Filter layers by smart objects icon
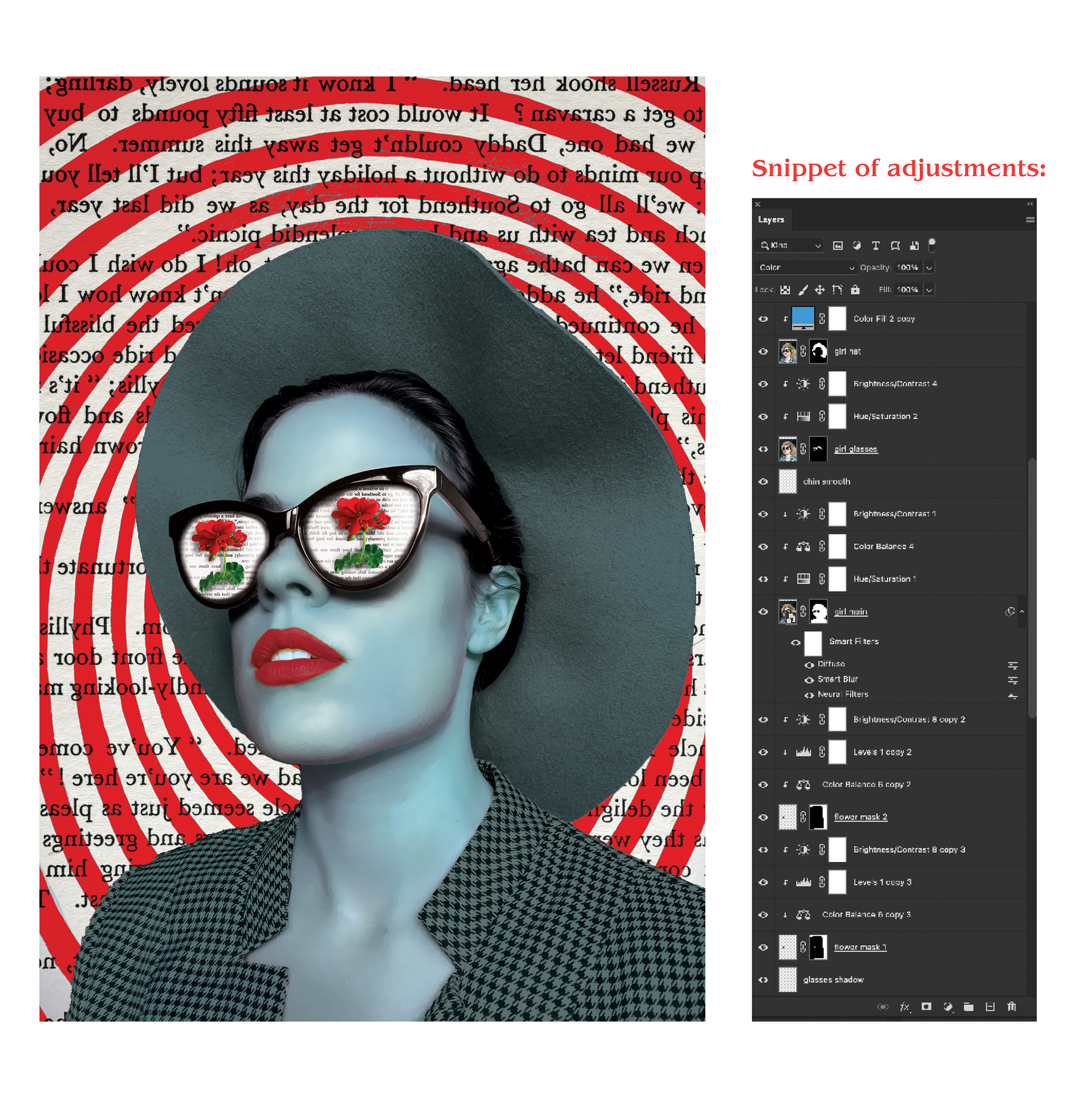The image size is (1092, 1098). 914,245
